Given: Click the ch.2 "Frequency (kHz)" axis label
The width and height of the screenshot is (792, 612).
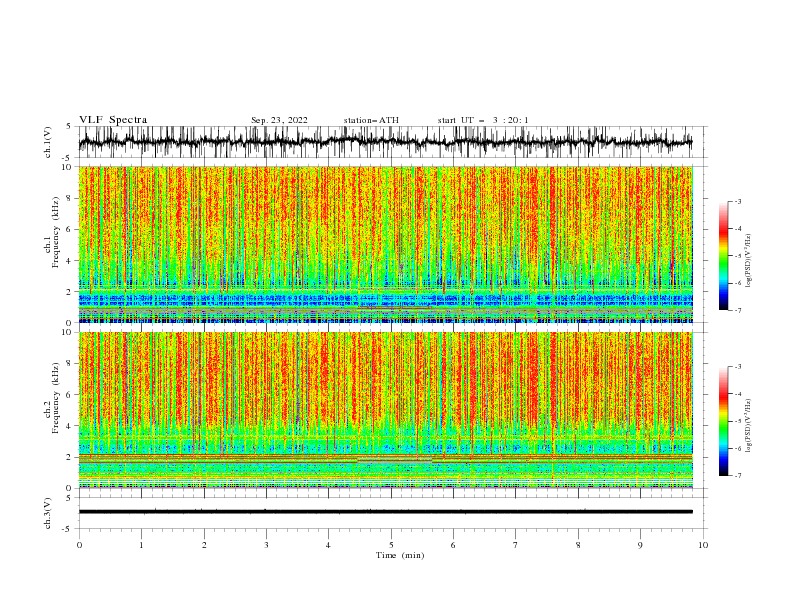Looking at the screenshot, I should point(56,398).
